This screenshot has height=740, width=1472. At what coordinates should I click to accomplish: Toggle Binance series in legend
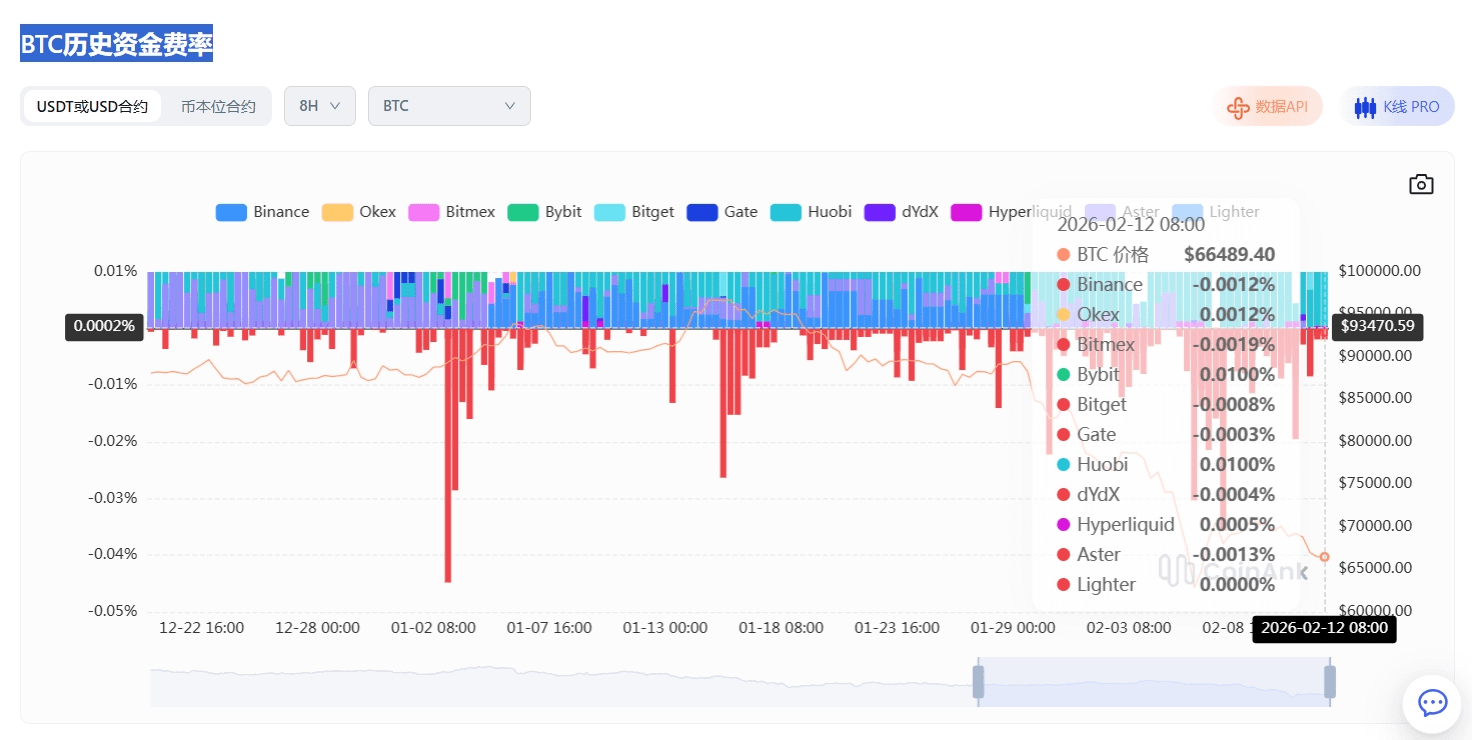[231, 212]
